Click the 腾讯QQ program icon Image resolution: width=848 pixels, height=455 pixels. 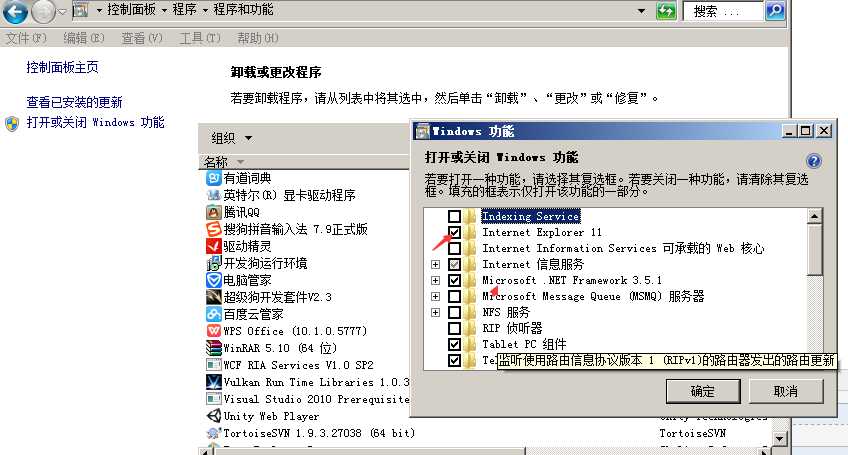214,212
